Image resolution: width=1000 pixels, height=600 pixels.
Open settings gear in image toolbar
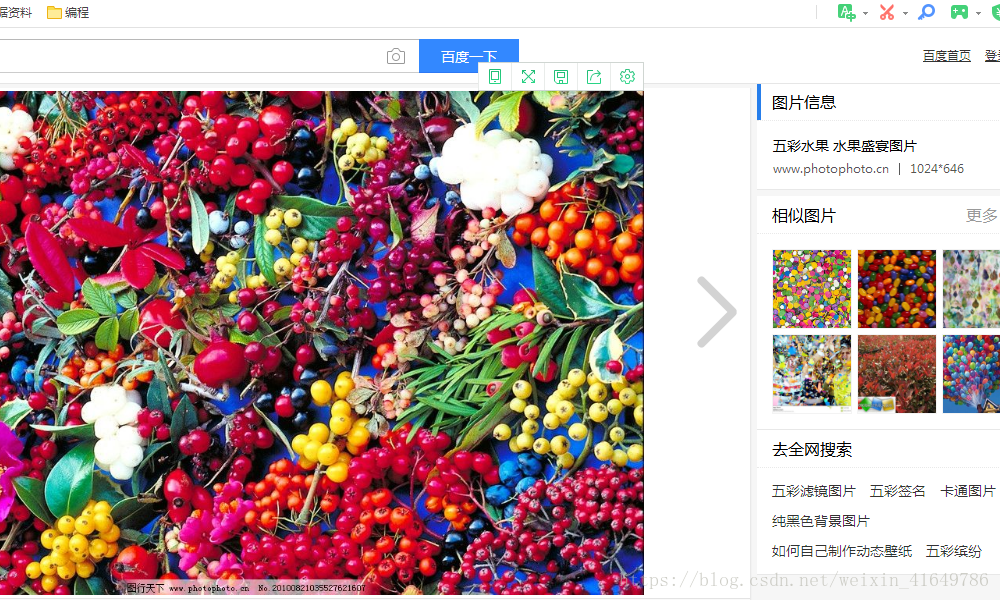pyautogui.click(x=628, y=77)
